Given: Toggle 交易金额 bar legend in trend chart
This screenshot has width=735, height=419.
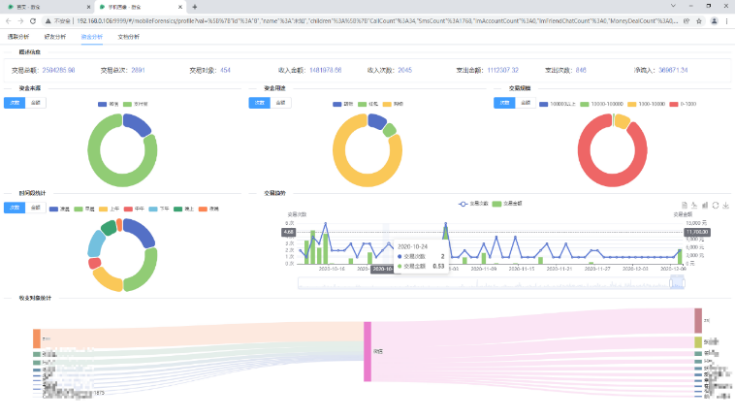Looking at the screenshot, I should 507,204.
